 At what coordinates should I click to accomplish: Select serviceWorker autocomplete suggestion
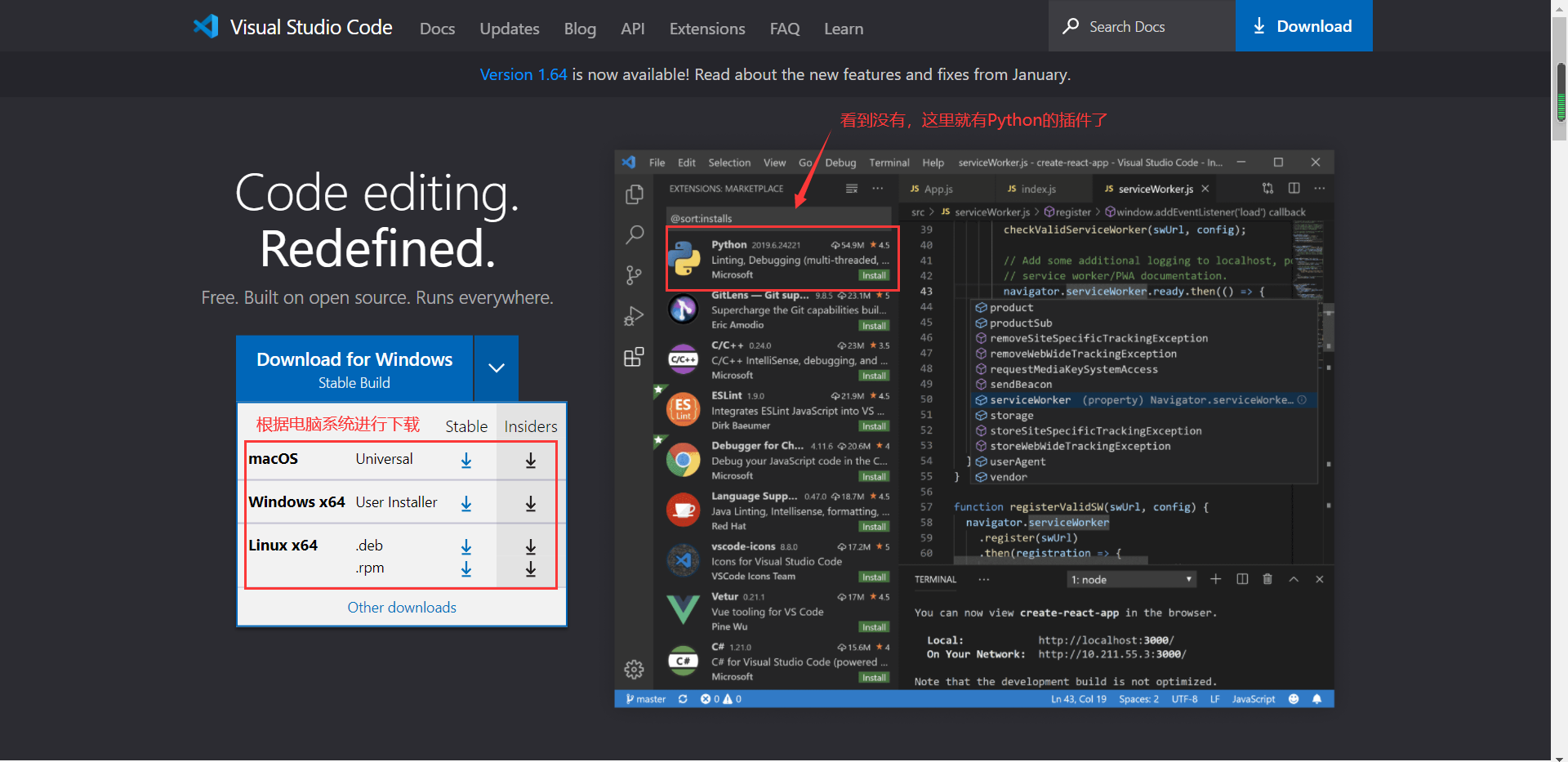click(x=1143, y=400)
